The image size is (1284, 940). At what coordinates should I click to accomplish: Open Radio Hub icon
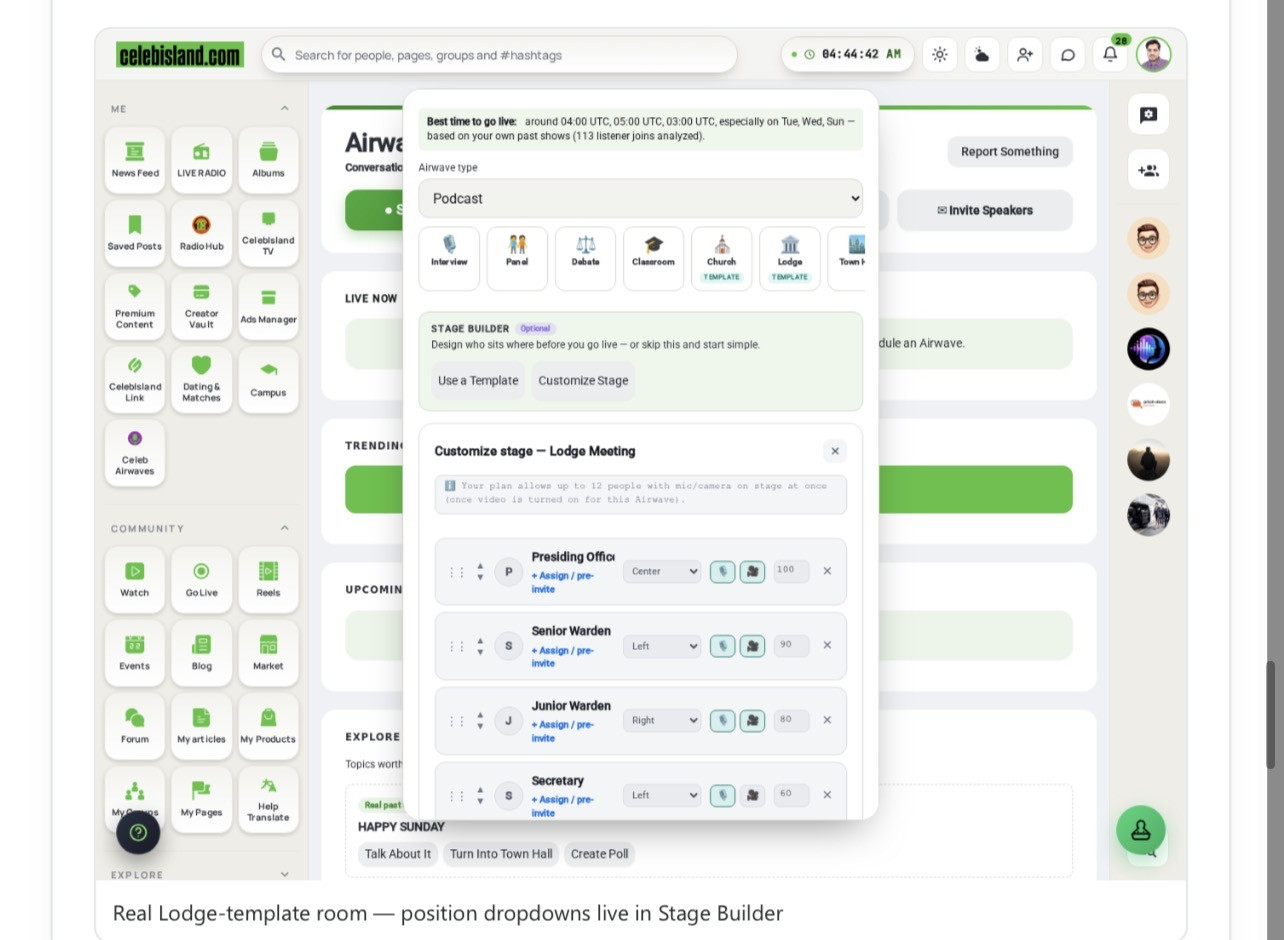point(201,233)
